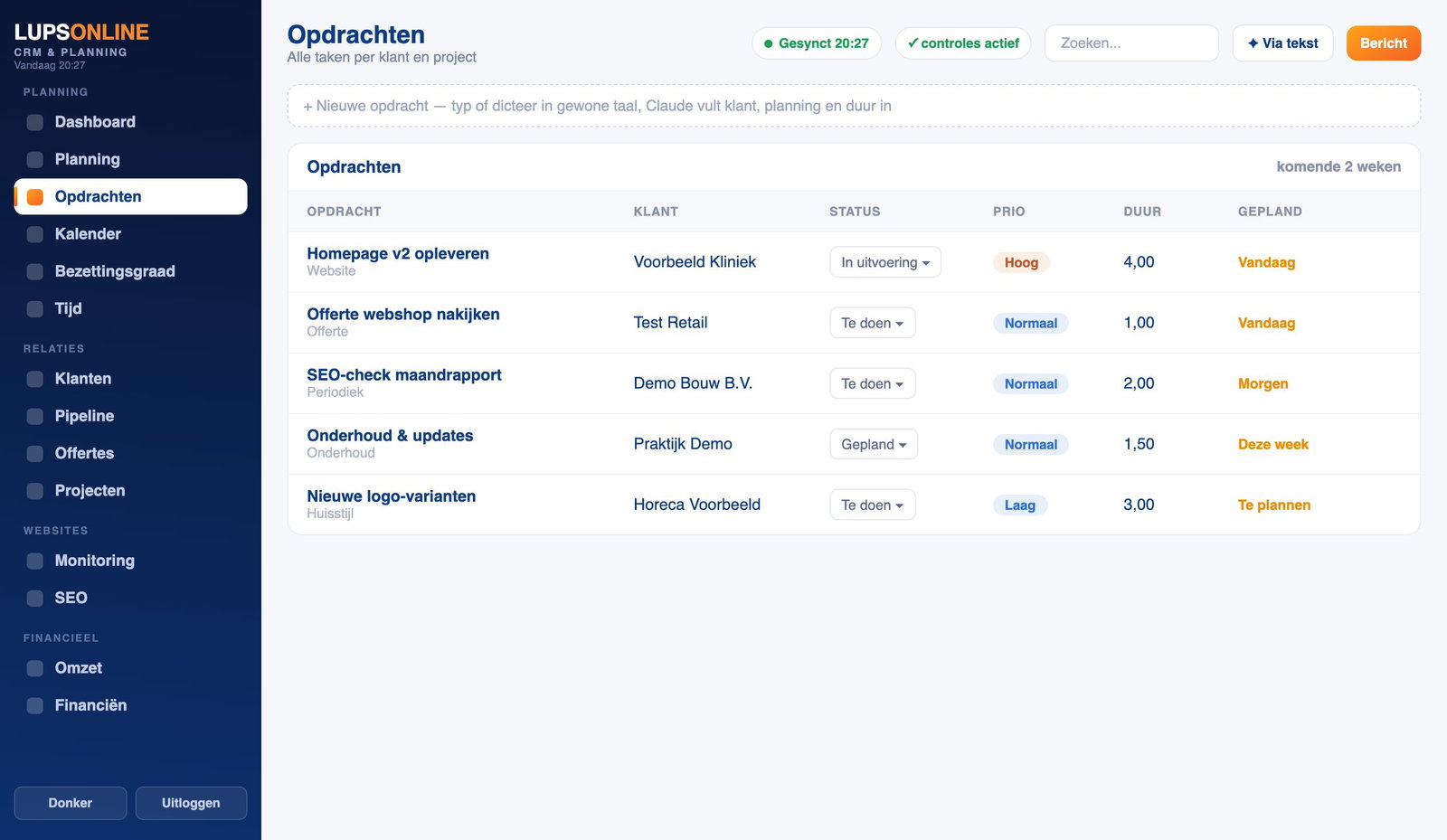Click the Omzet sidebar icon
The height and width of the screenshot is (840, 1447).
[x=35, y=668]
